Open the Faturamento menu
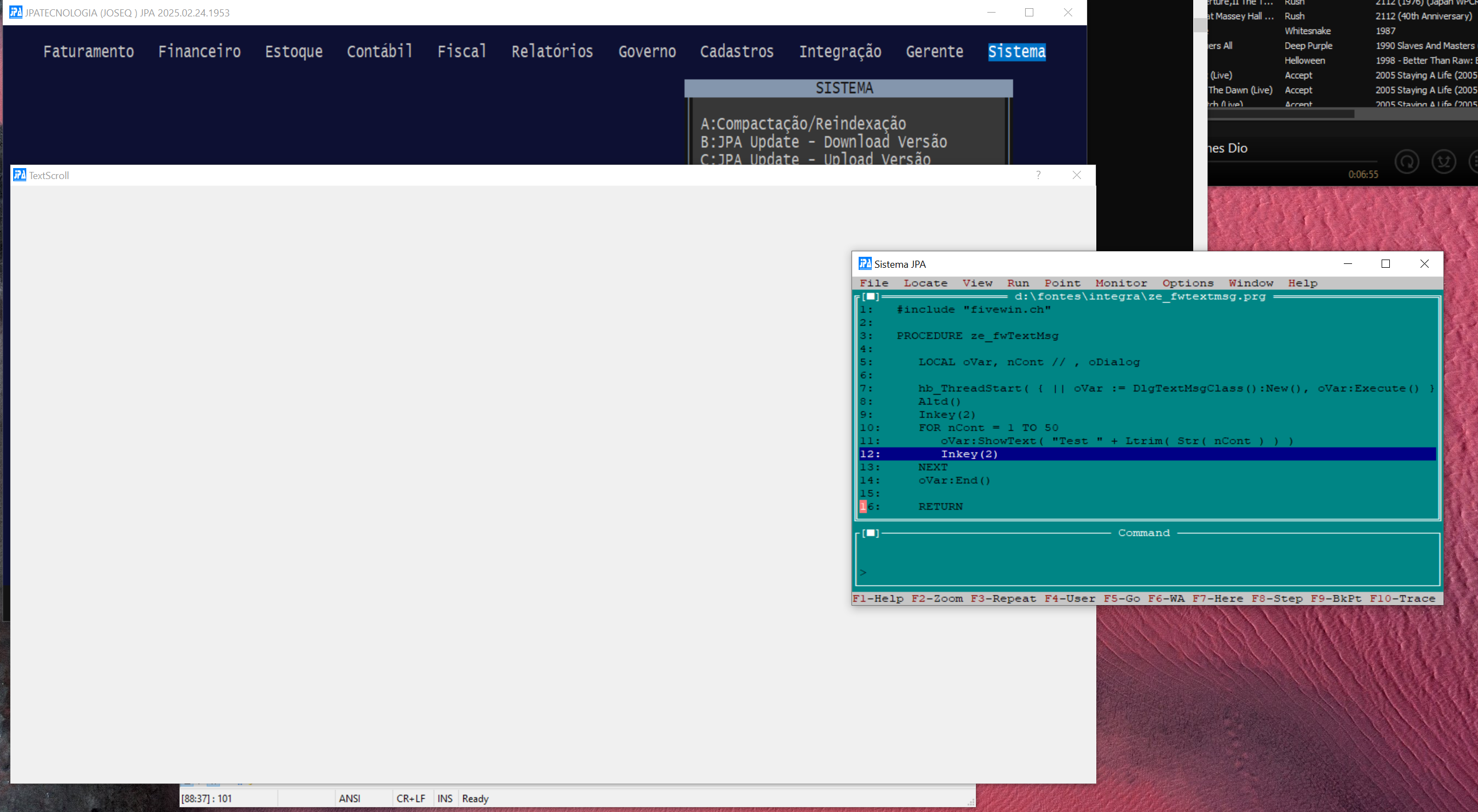The image size is (1478, 812). point(88,51)
